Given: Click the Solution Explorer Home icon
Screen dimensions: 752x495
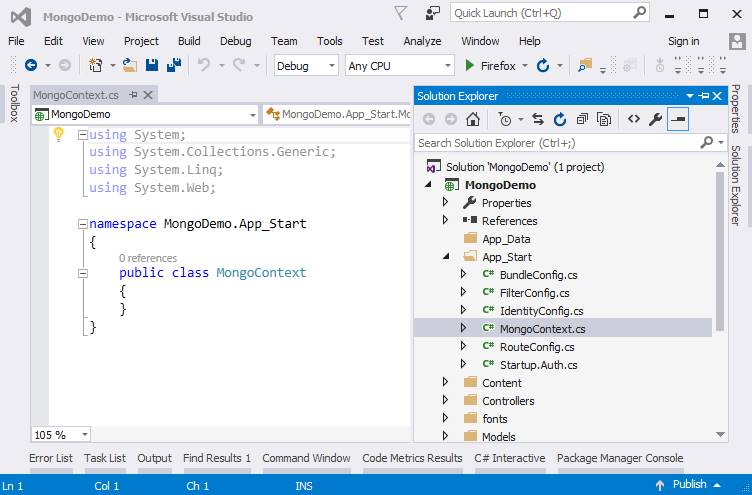Looking at the screenshot, I should click(x=473, y=119).
